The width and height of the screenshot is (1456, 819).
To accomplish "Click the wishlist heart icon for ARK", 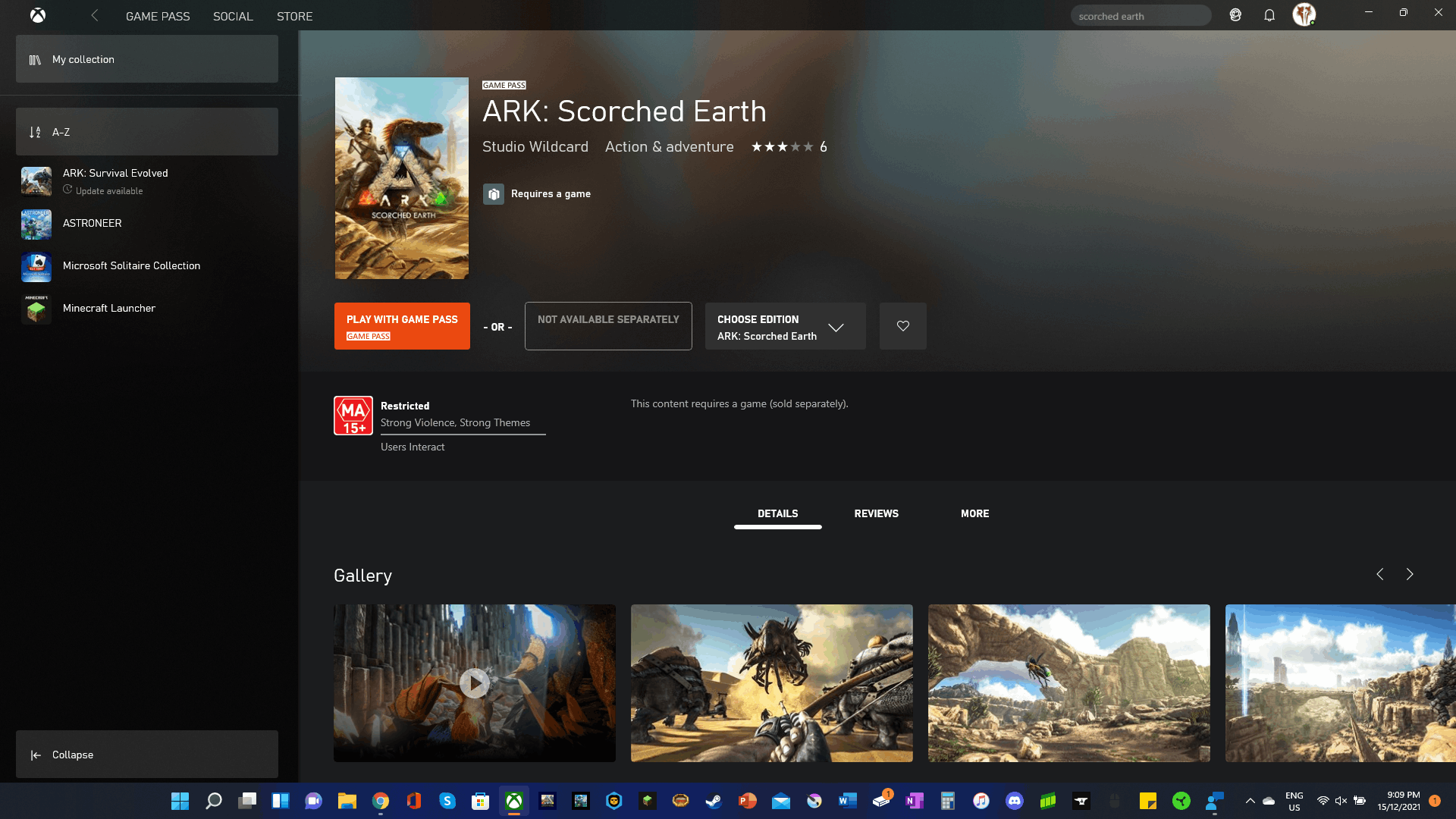I will point(903,325).
